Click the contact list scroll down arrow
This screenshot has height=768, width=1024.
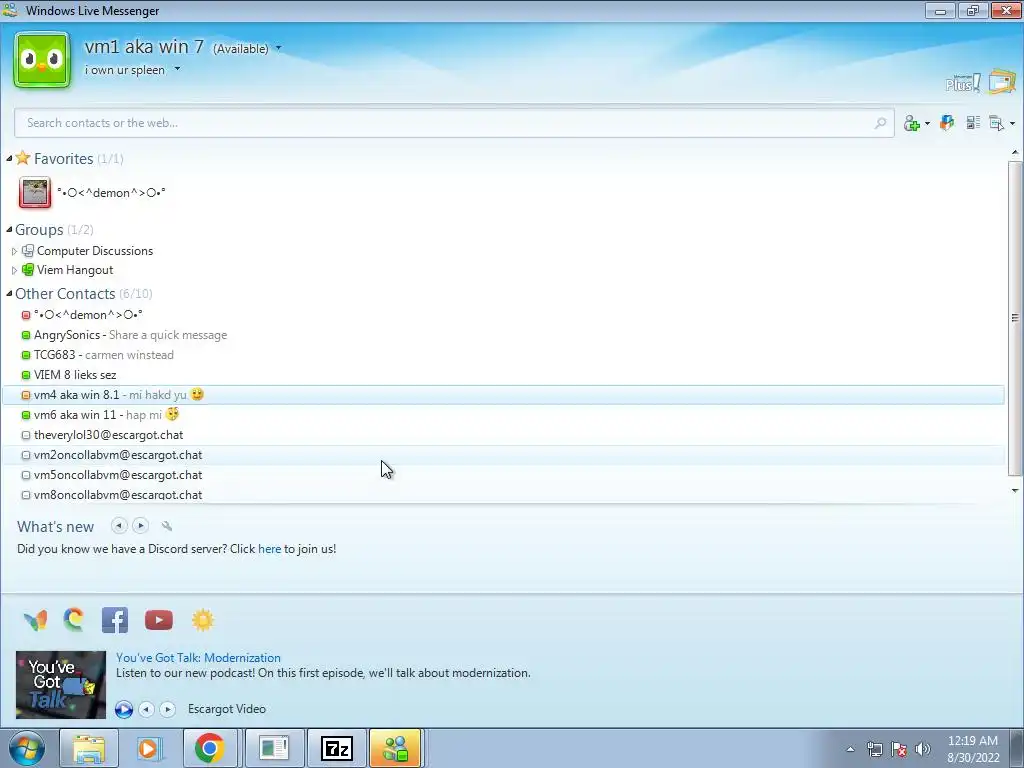[1015, 490]
